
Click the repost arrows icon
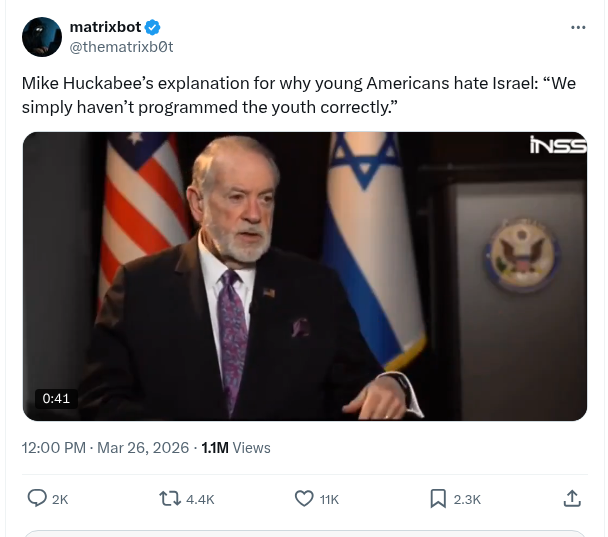click(x=171, y=498)
